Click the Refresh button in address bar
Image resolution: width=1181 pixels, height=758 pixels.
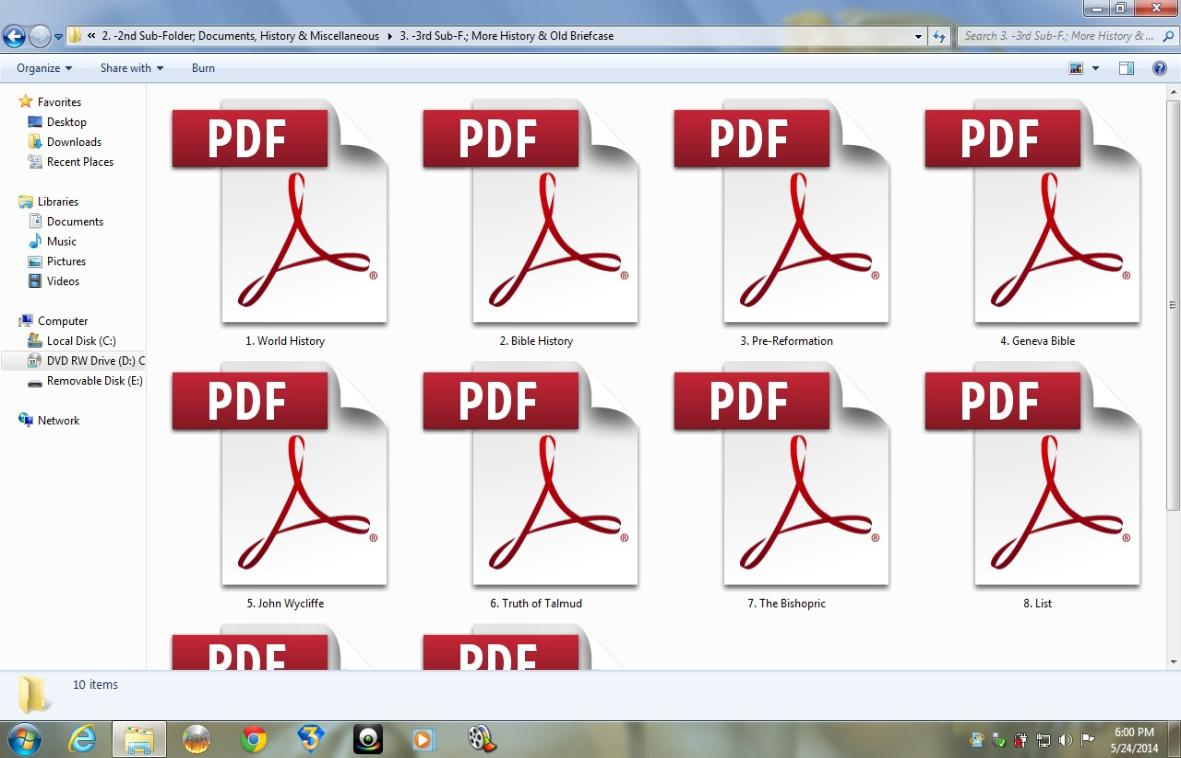tap(938, 36)
